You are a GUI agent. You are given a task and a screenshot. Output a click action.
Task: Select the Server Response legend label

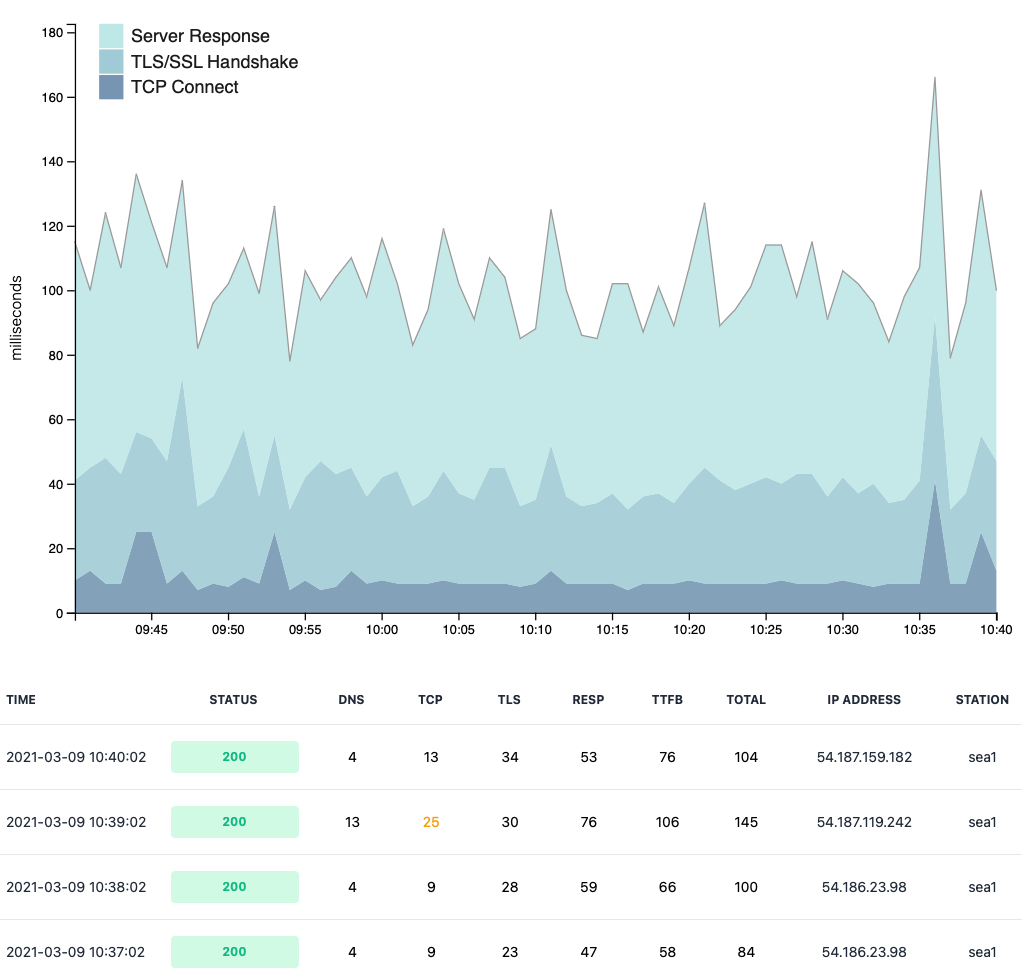coord(200,36)
